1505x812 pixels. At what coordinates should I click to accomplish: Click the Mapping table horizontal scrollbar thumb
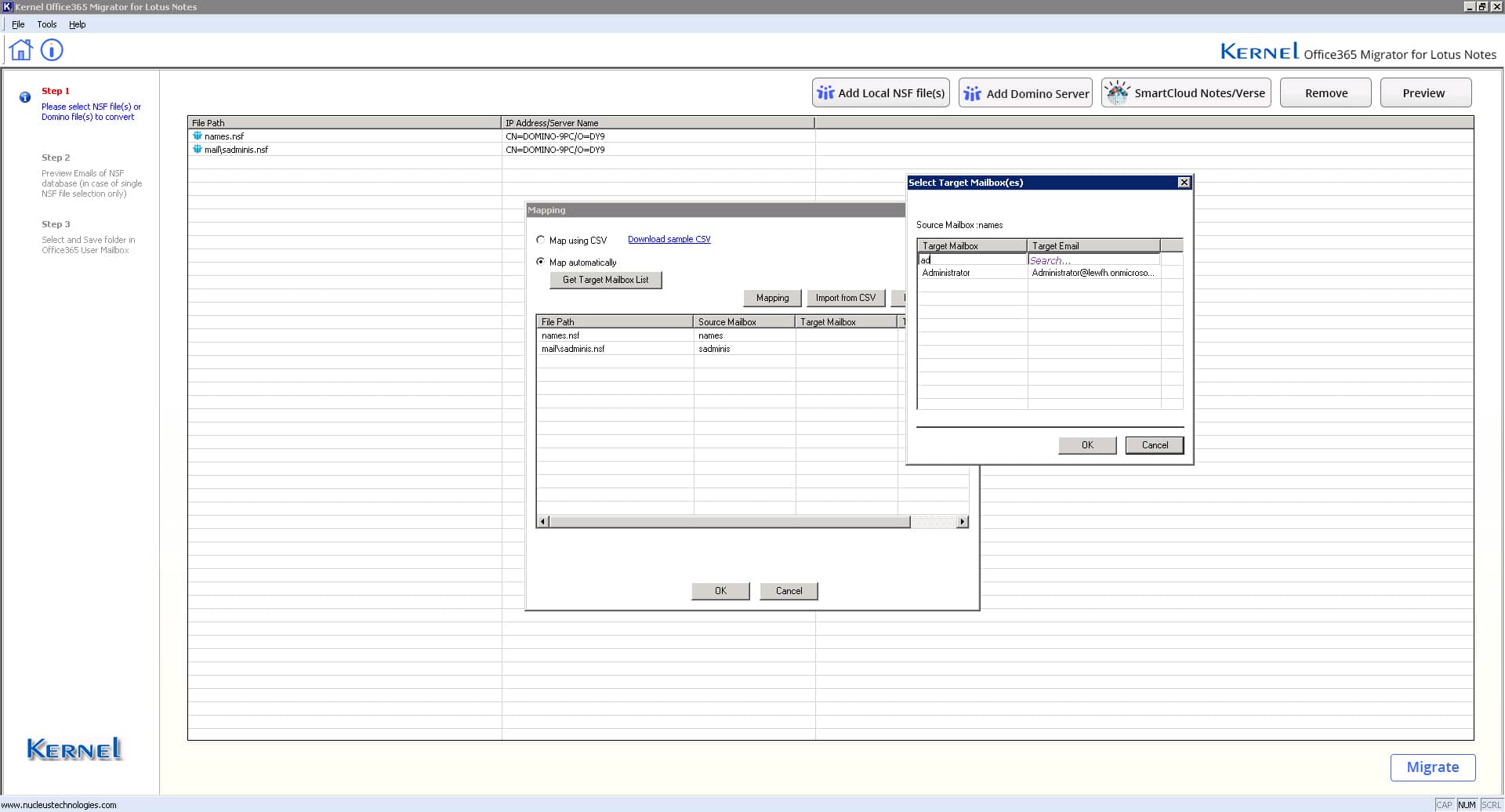pos(730,522)
